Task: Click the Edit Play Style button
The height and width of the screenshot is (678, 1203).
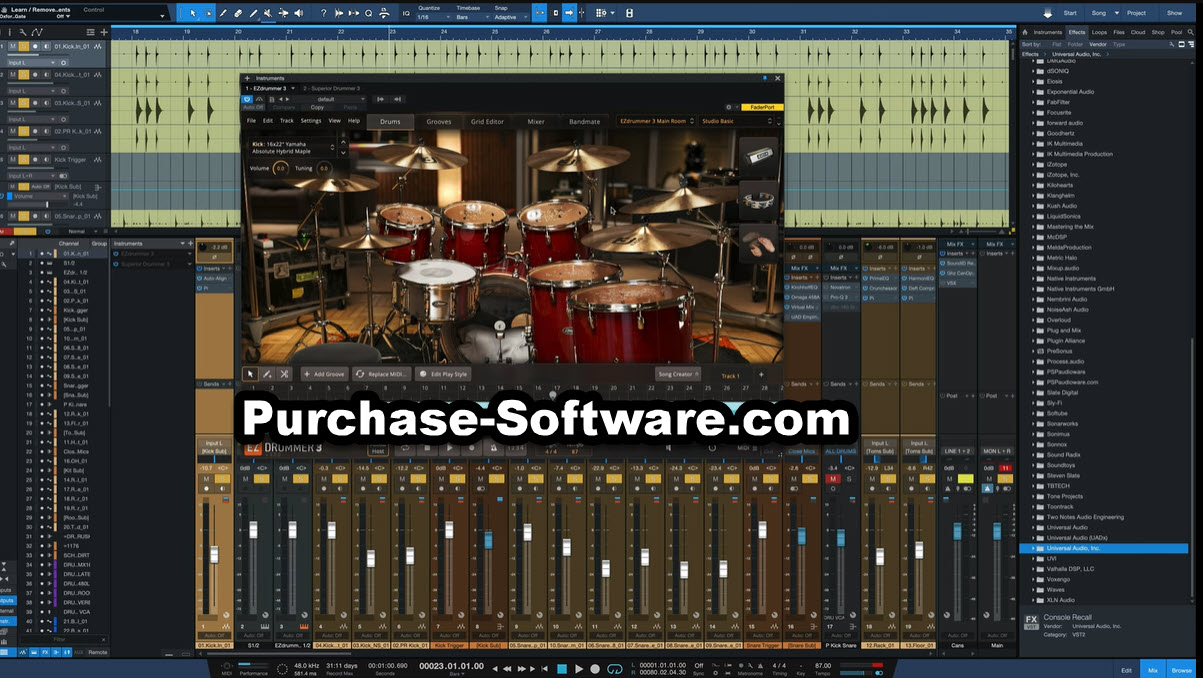Action: point(443,376)
